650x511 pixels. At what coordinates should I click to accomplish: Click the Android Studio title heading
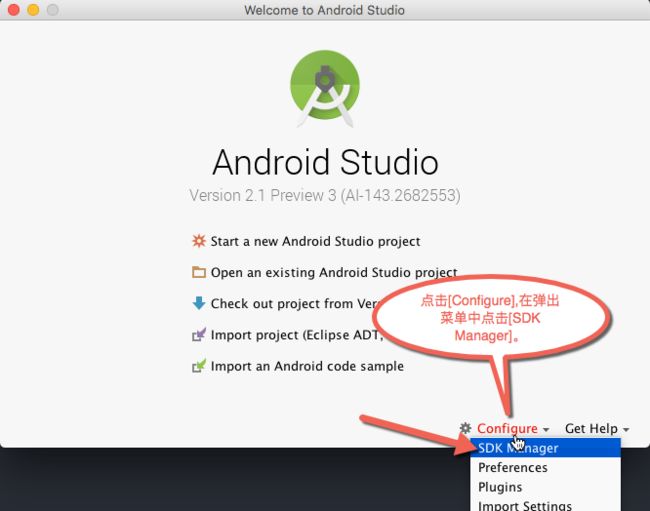[x=325, y=162]
